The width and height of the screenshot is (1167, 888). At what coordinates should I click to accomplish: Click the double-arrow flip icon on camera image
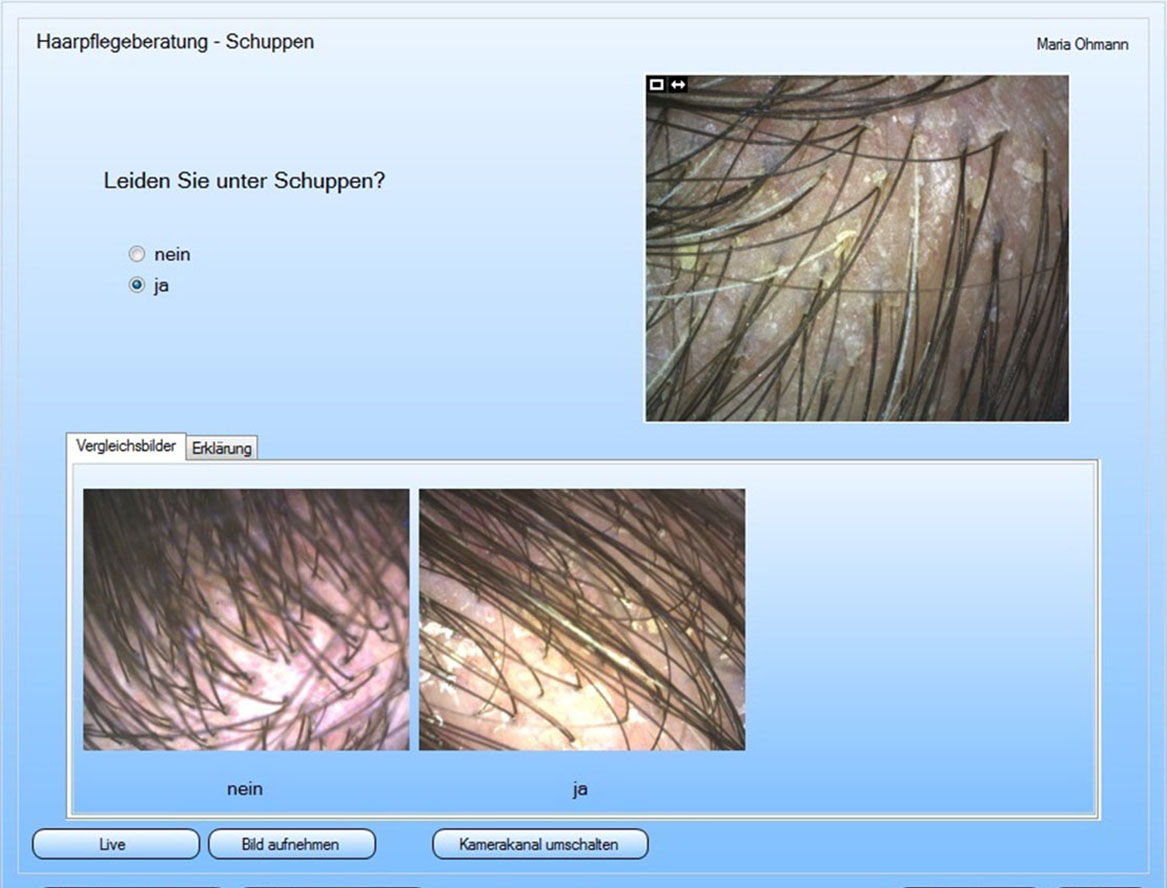point(678,85)
